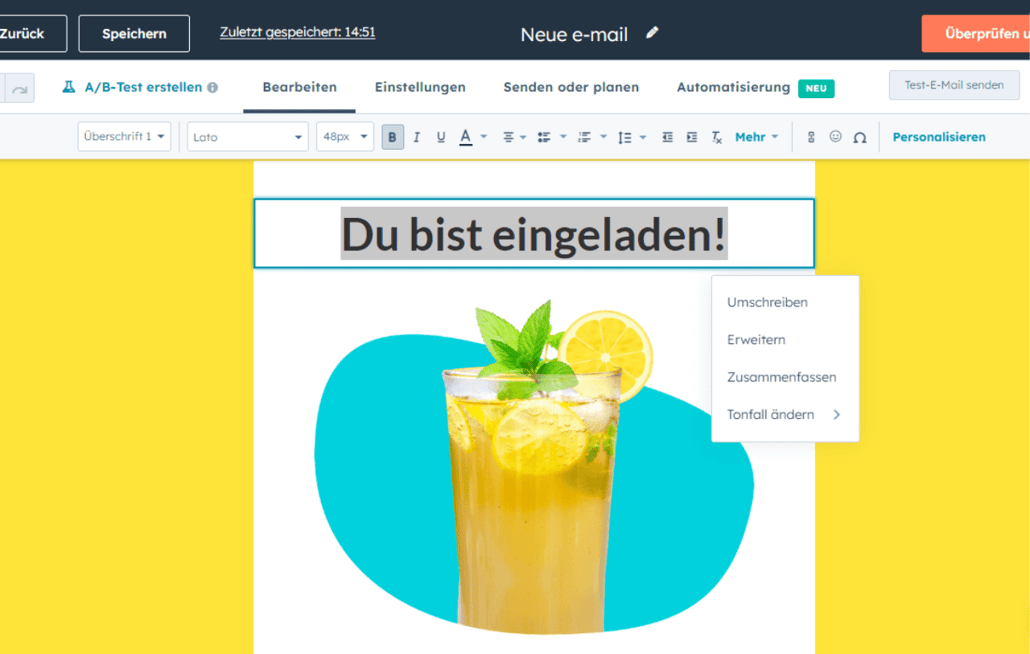Click the decrease indent icon
1030x654 pixels.
click(x=668, y=137)
